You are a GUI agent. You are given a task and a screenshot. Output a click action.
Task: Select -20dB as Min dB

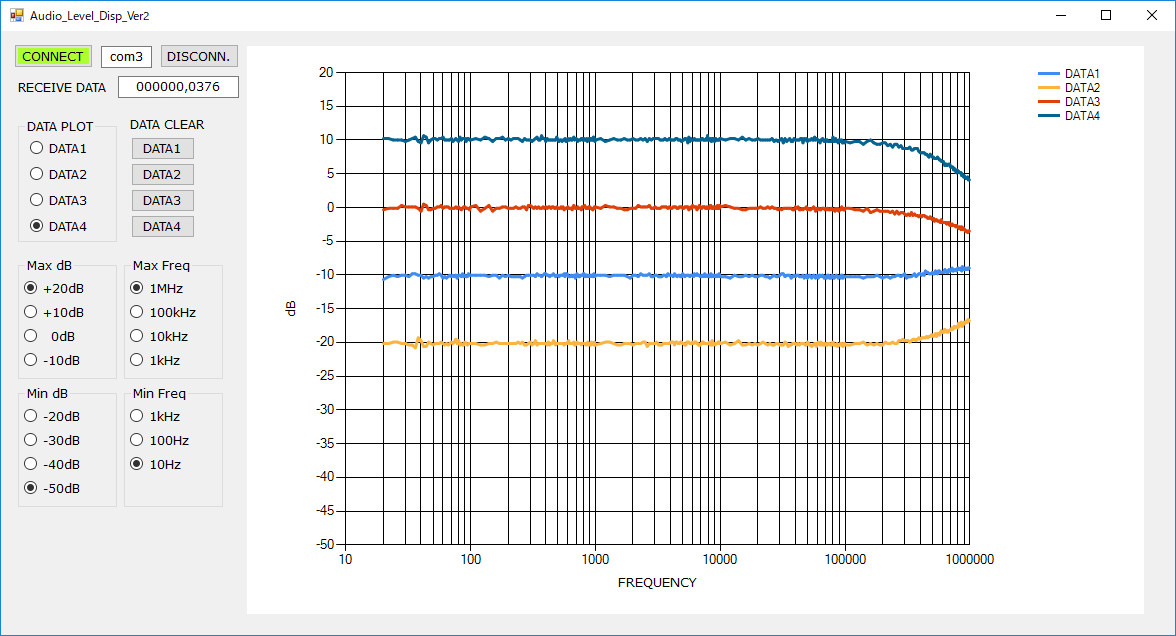(31, 416)
